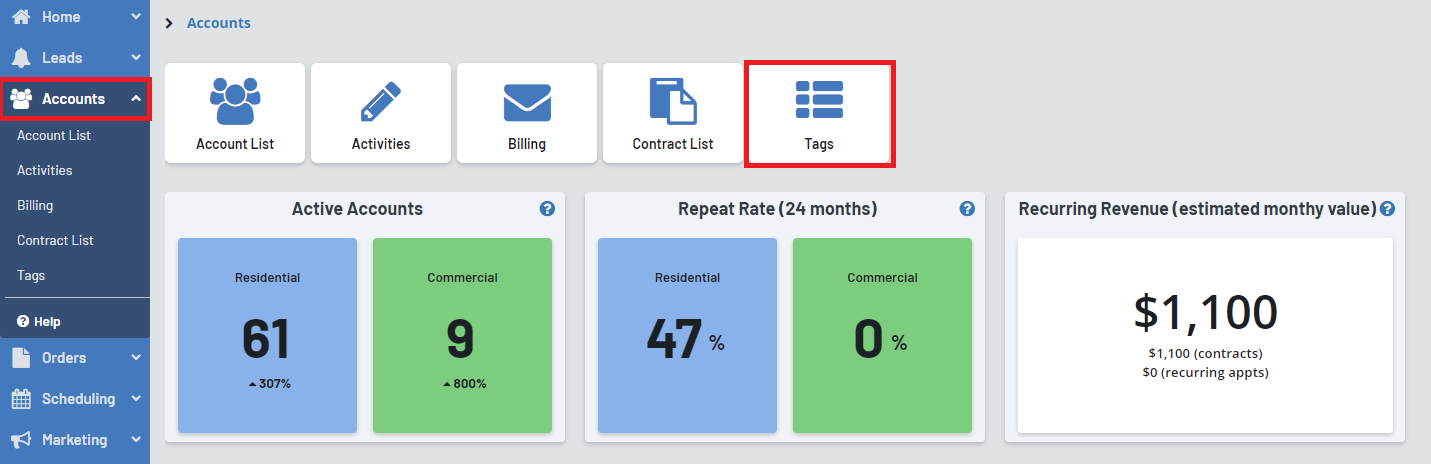Click the Accounts breadcrumb link
This screenshot has width=1431, height=464.
[x=219, y=23]
